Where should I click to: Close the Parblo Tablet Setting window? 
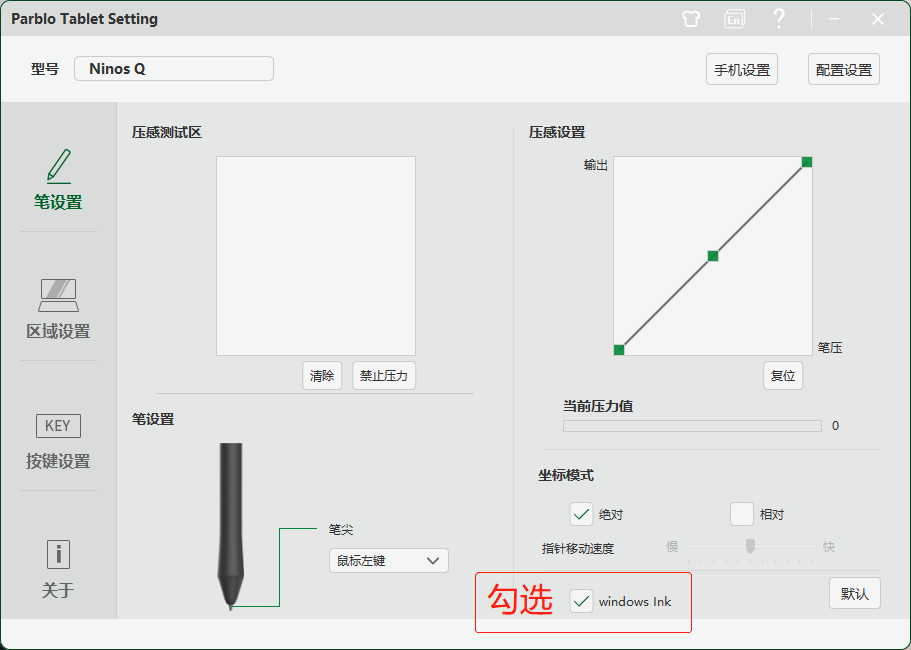pos(878,19)
